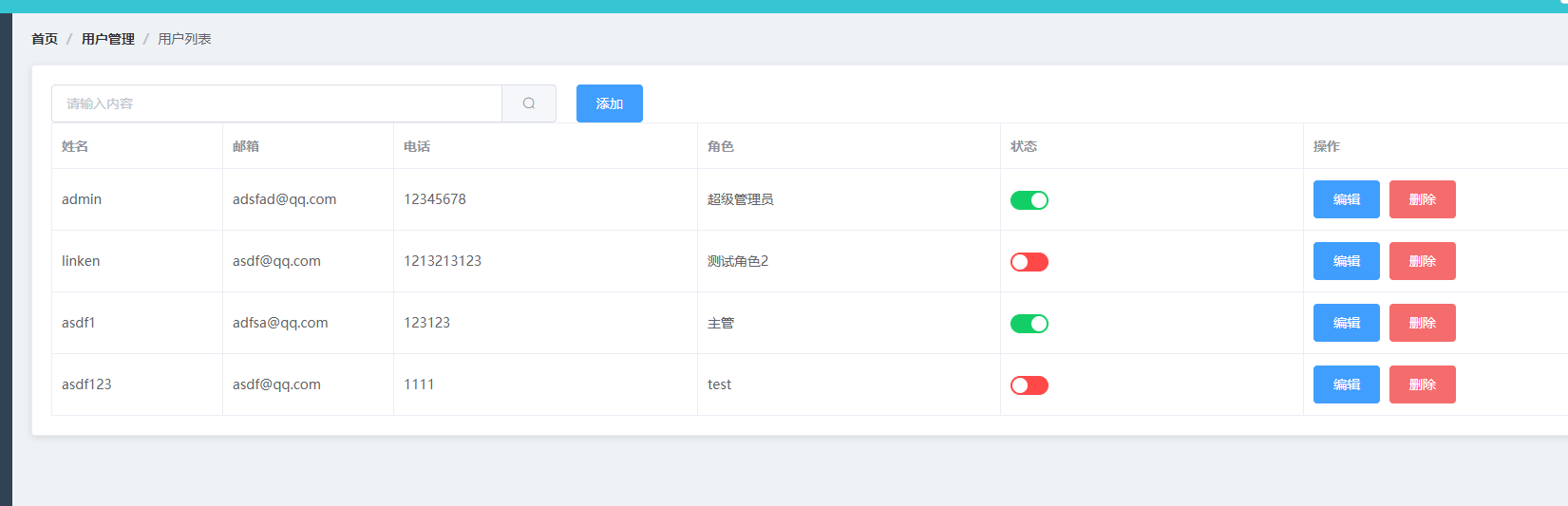Click role test

(719, 384)
